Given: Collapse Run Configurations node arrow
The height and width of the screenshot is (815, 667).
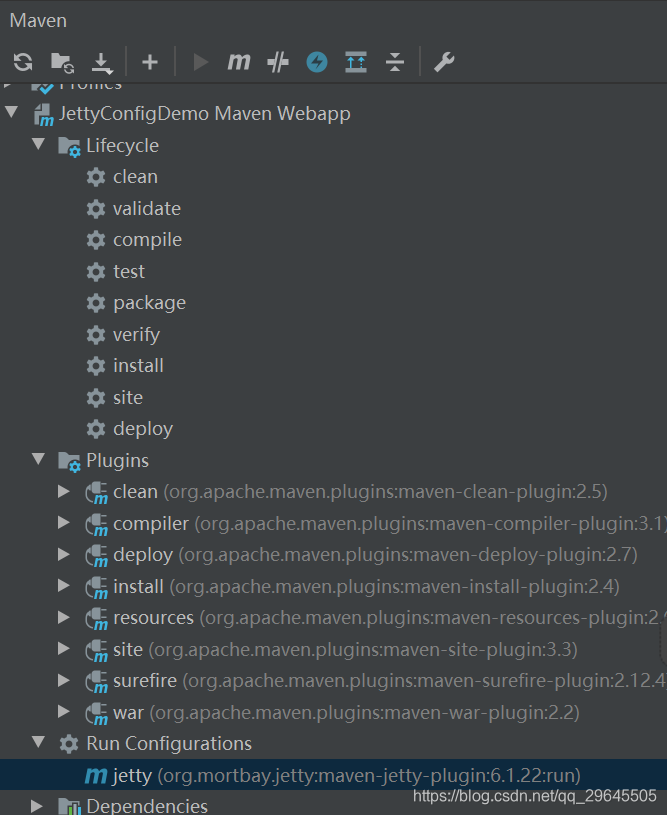Looking at the screenshot, I should coord(38,742).
